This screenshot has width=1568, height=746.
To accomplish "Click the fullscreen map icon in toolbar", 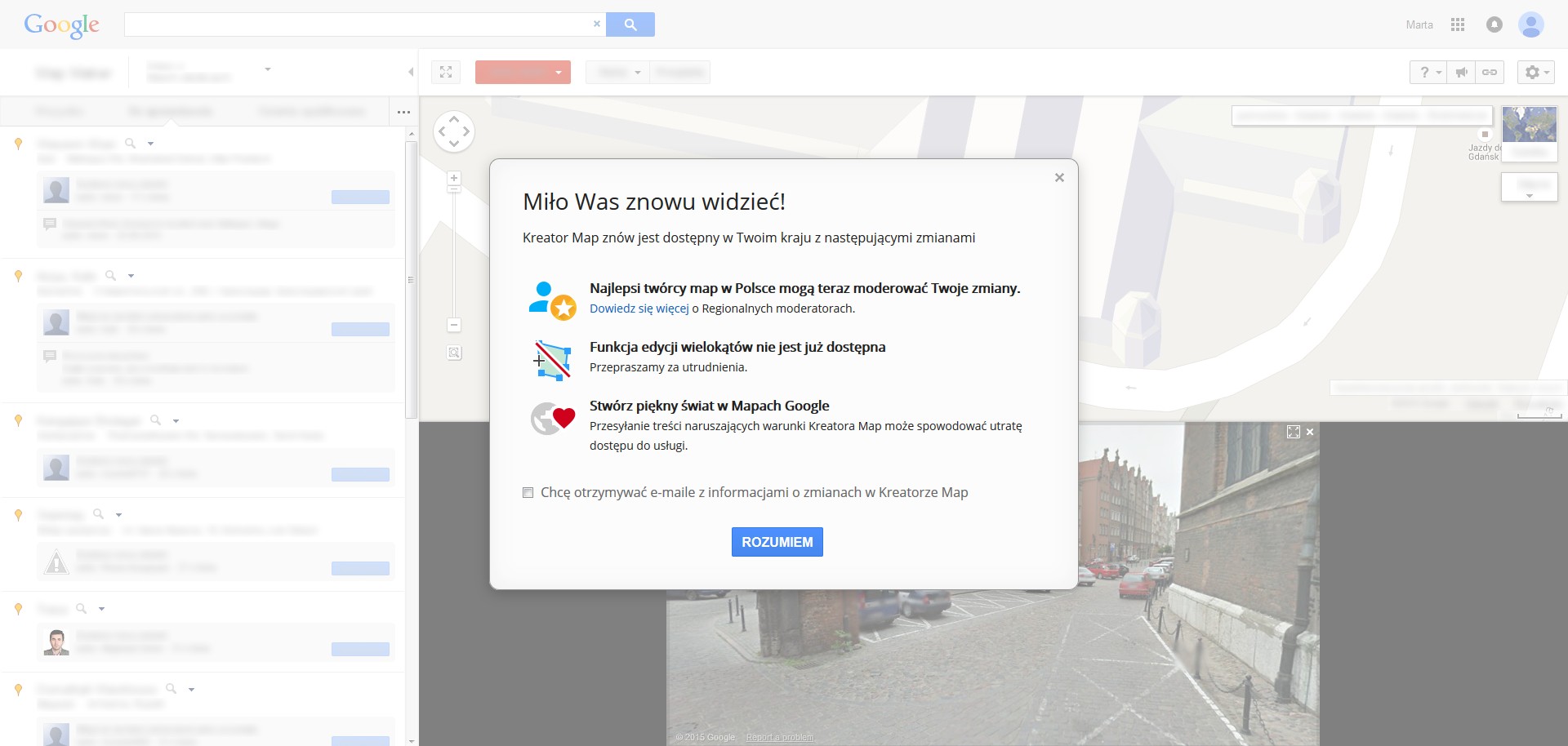I will [446, 73].
